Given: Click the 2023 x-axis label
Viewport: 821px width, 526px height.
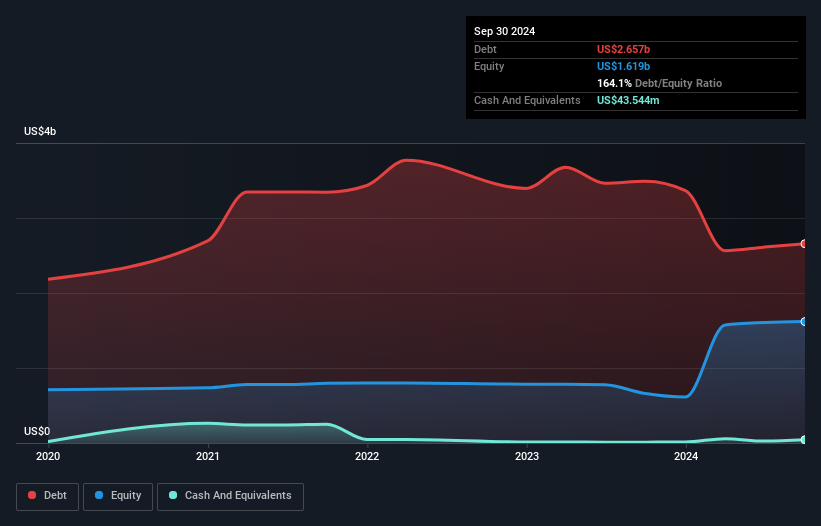Looking at the screenshot, I should click(x=527, y=456).
